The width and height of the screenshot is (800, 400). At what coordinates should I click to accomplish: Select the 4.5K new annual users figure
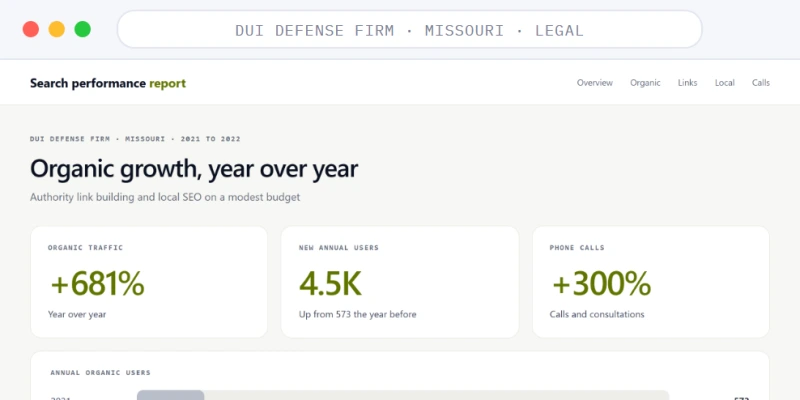coord(330,284)
